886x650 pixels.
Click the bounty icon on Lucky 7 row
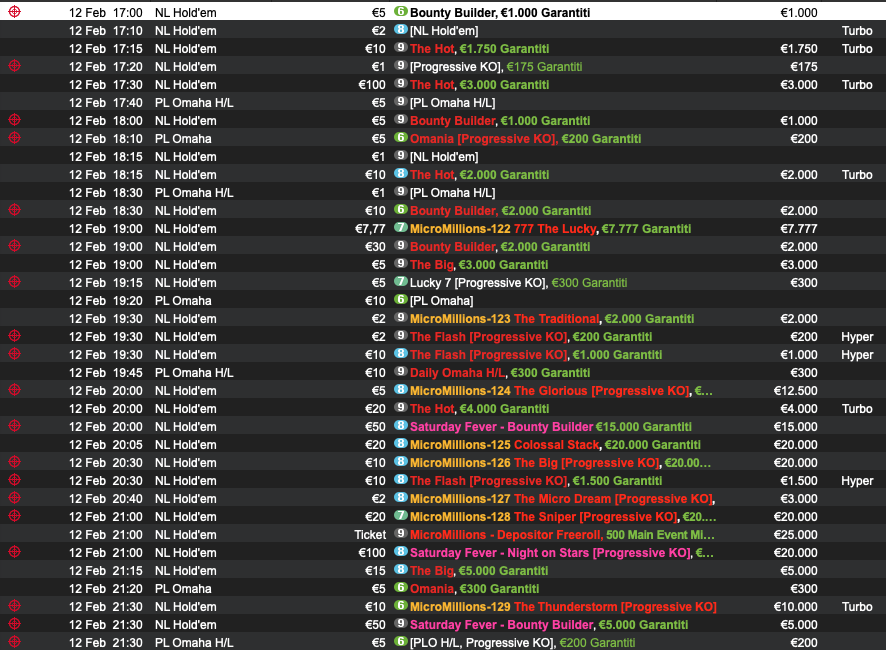[x=15, y=281]
